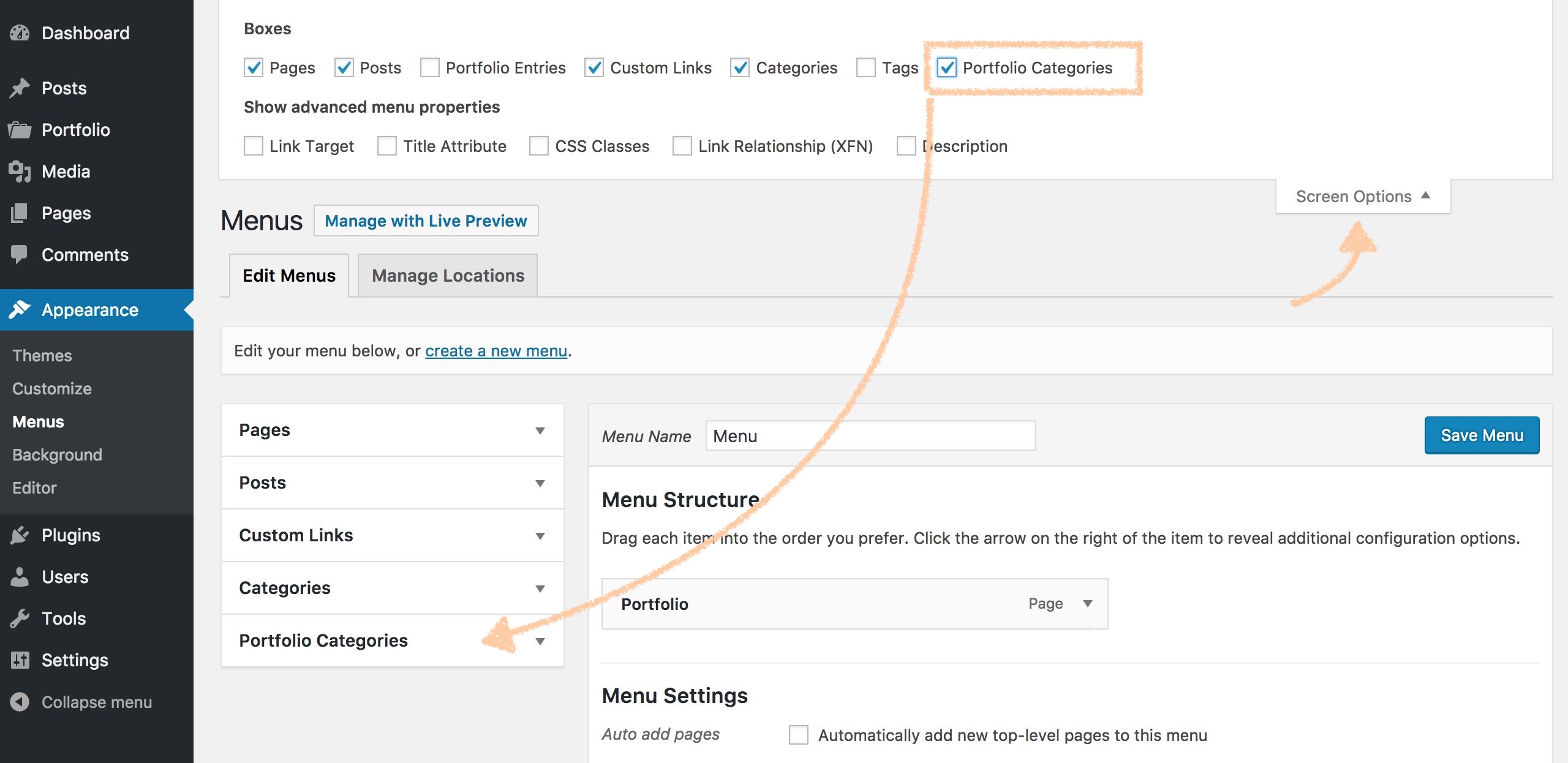Image resolution: width=1568 pixels, height=763 pixels.
Task: Click the Custom Links metabox title
Action: point(296,535)
